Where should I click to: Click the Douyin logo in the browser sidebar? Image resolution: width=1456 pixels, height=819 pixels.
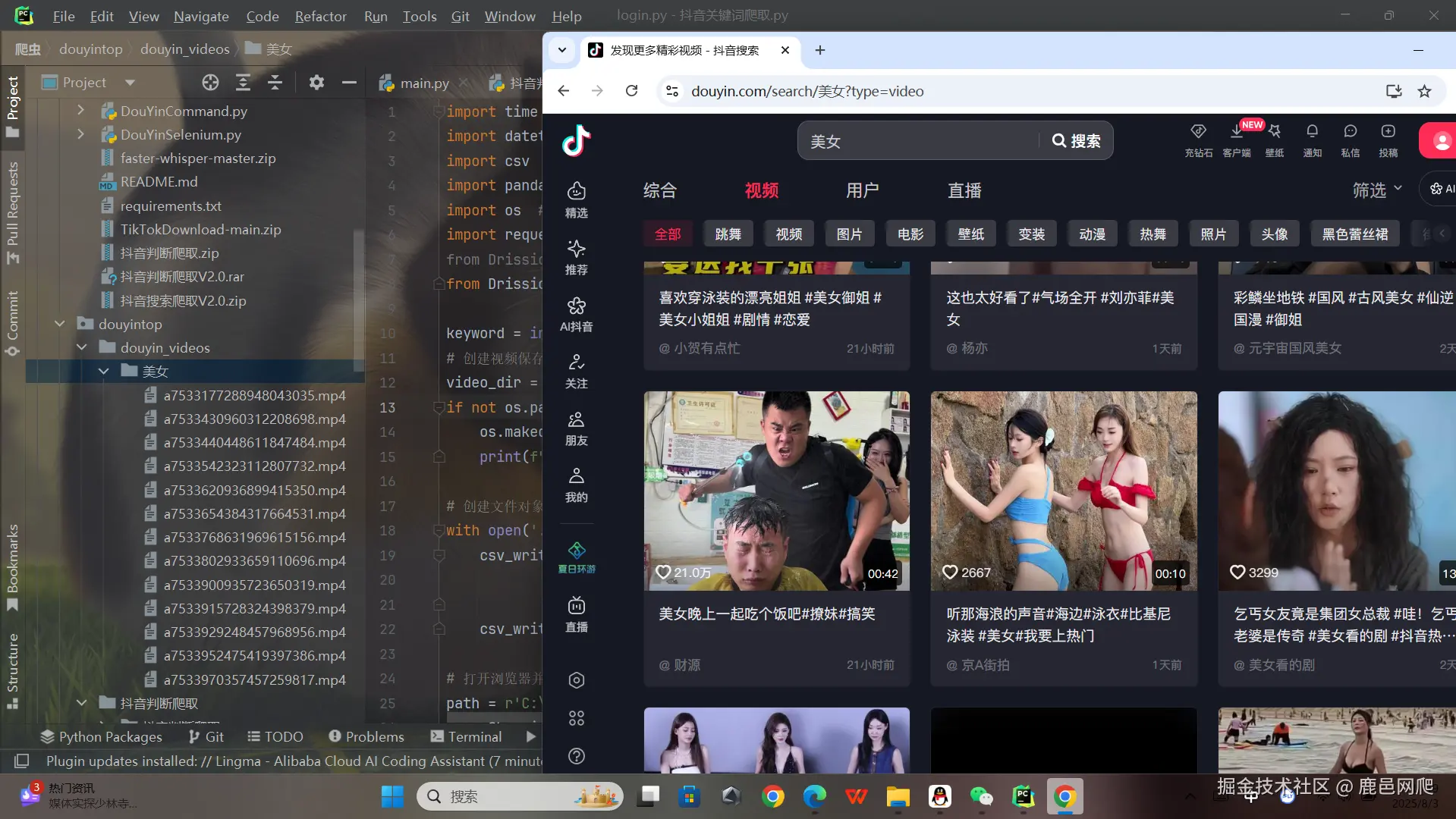[577, 140]
